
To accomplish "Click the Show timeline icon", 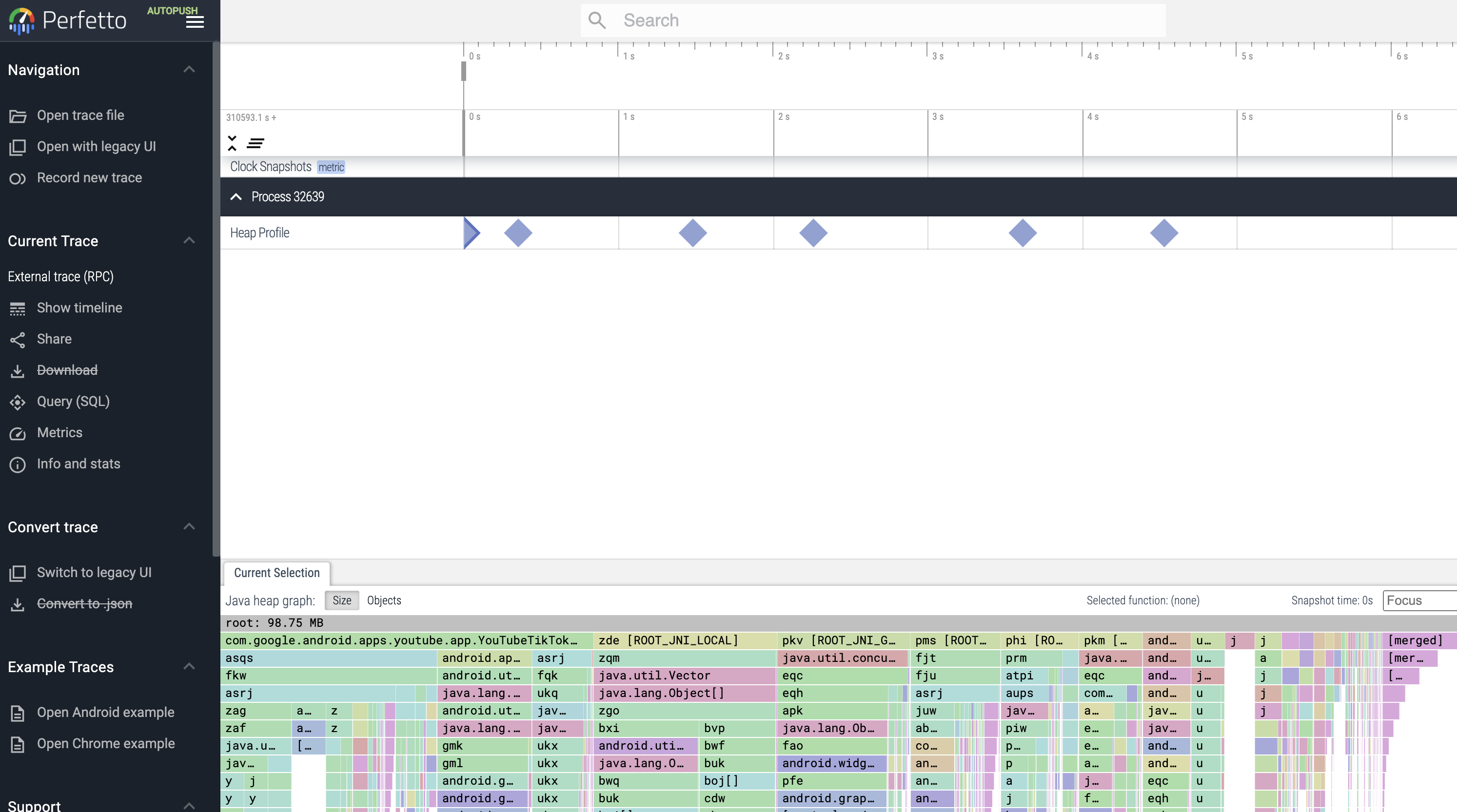I will [18, 308].
